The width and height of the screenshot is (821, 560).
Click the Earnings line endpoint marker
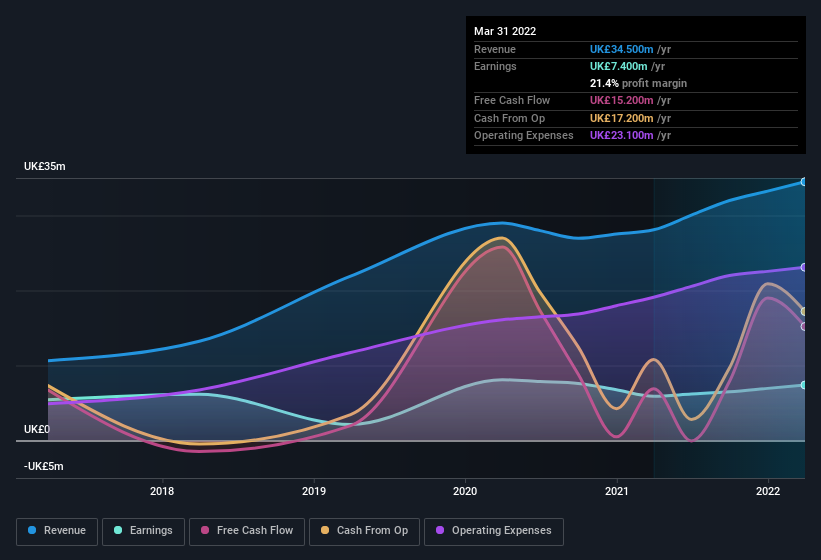(804, 385)
